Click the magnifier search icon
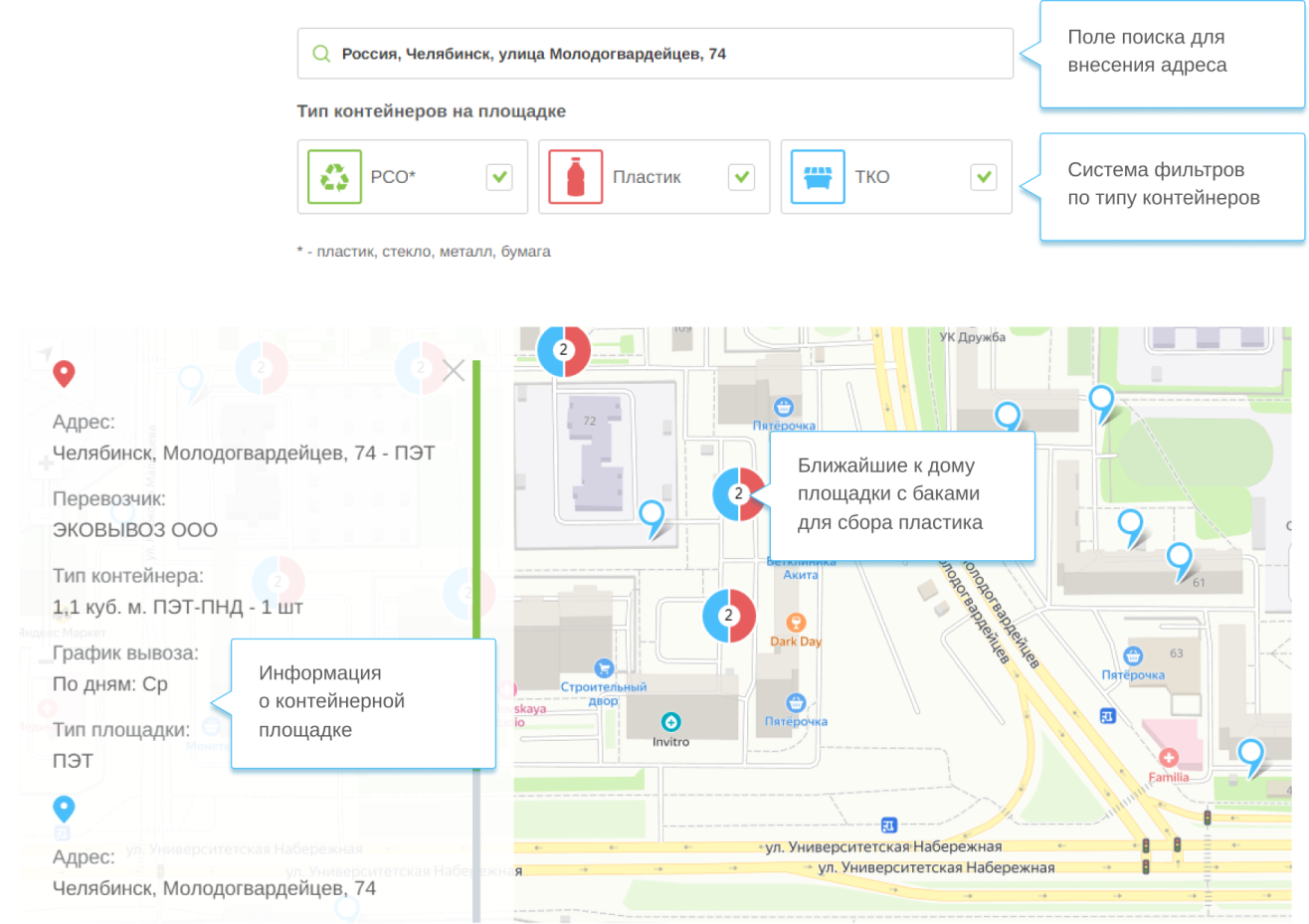 coord(321,54)
